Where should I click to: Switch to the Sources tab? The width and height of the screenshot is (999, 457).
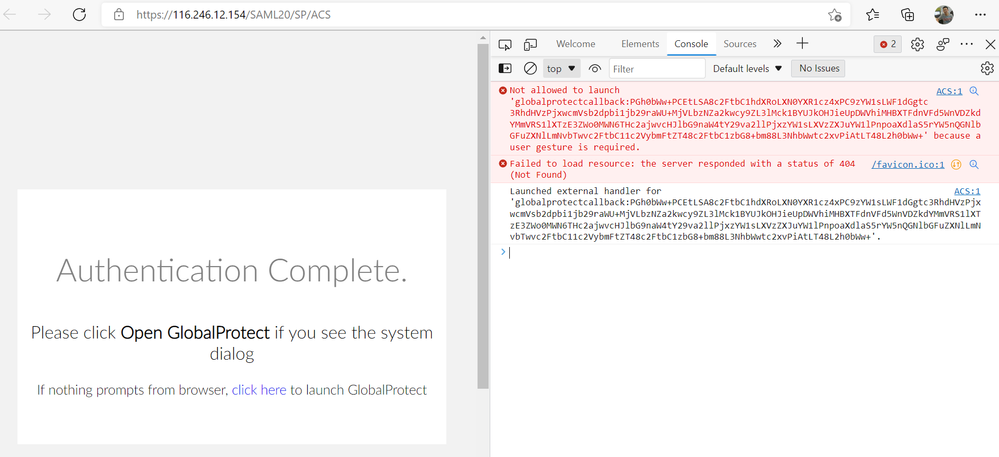[x=740, y=44]
